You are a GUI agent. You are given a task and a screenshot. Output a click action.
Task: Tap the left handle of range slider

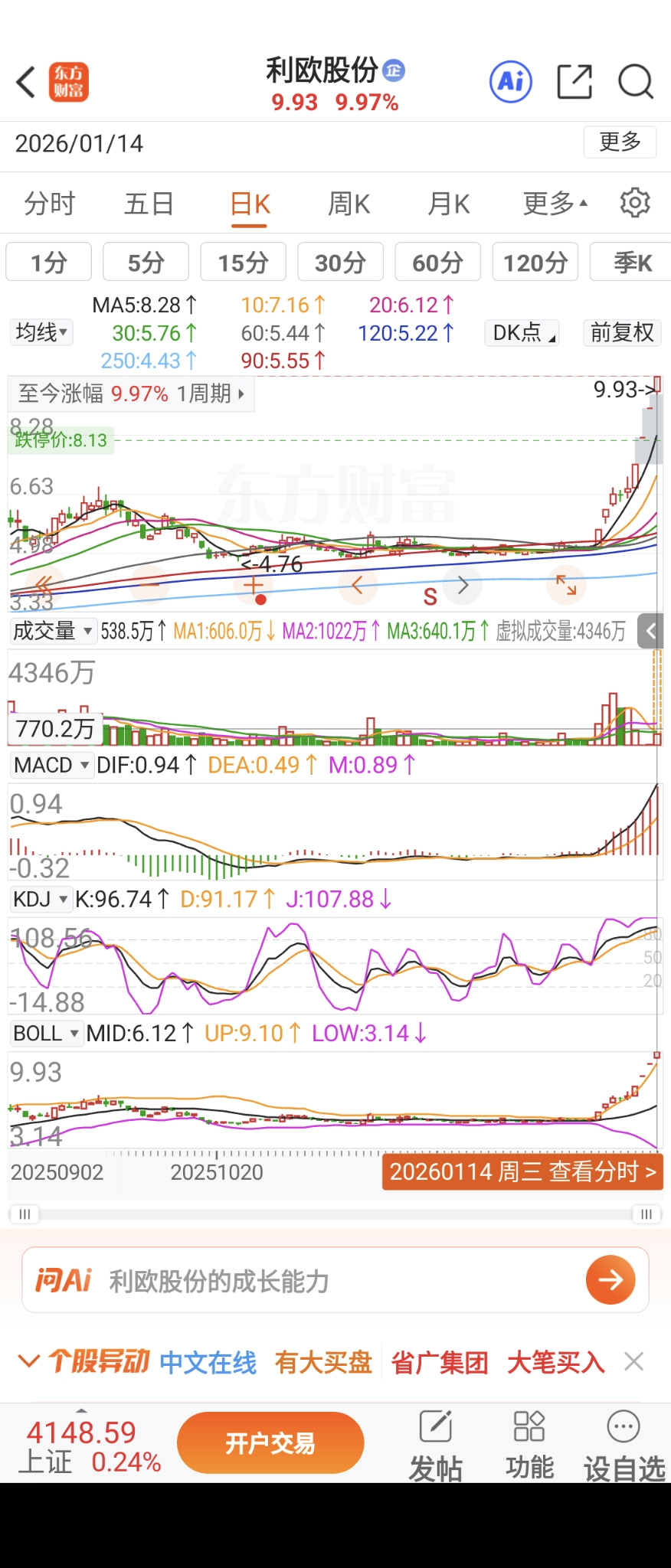pos(24,1214)
